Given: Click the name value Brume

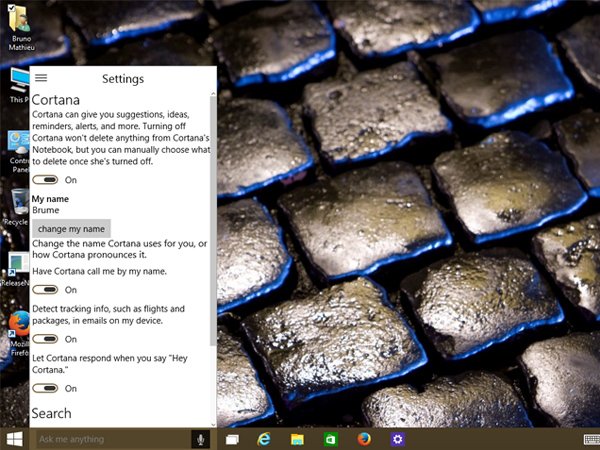Looking at the screenshot, I should (x=46, y=210).
